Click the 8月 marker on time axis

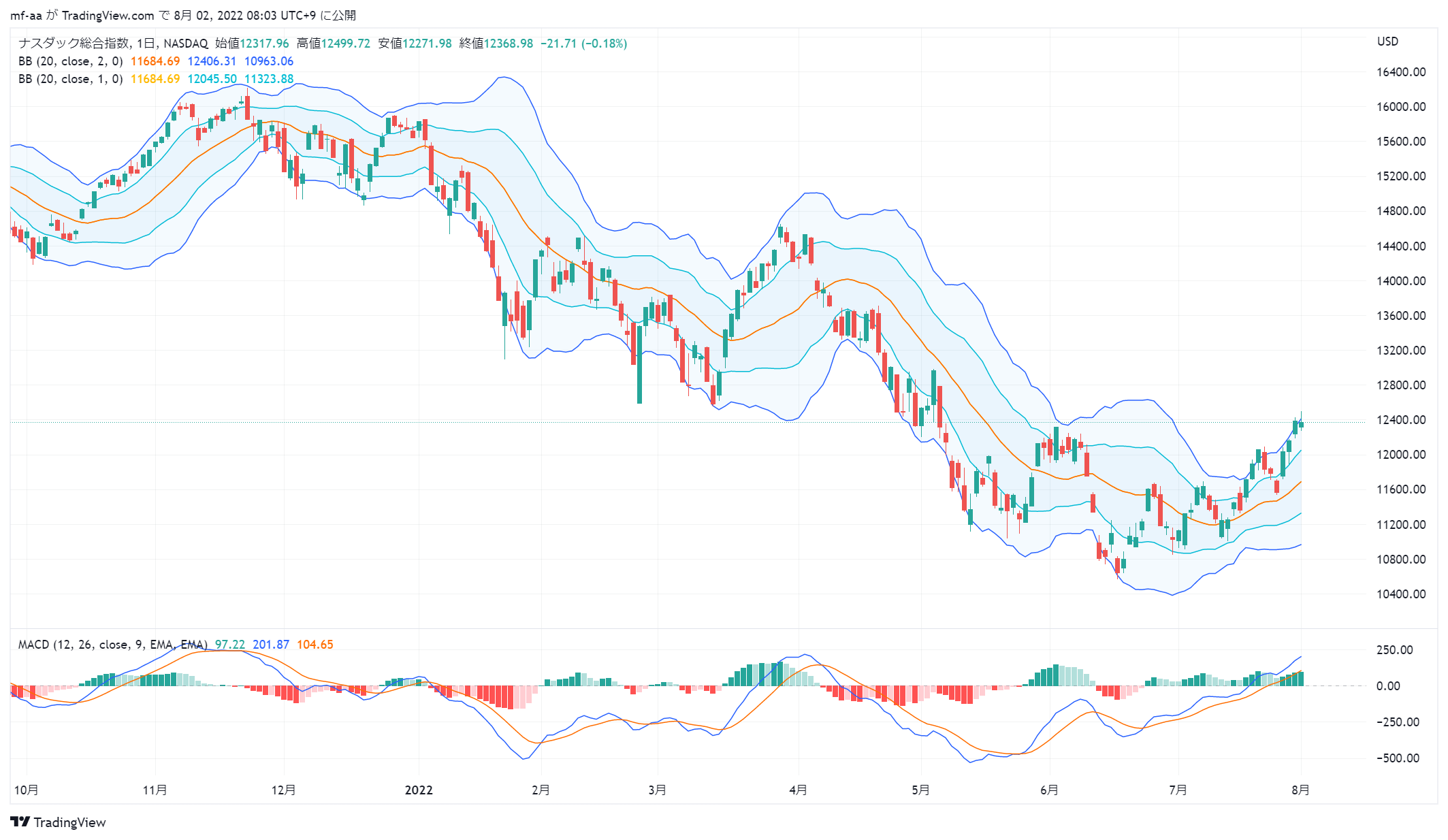pyautogui.click(x=1300, y=790)
